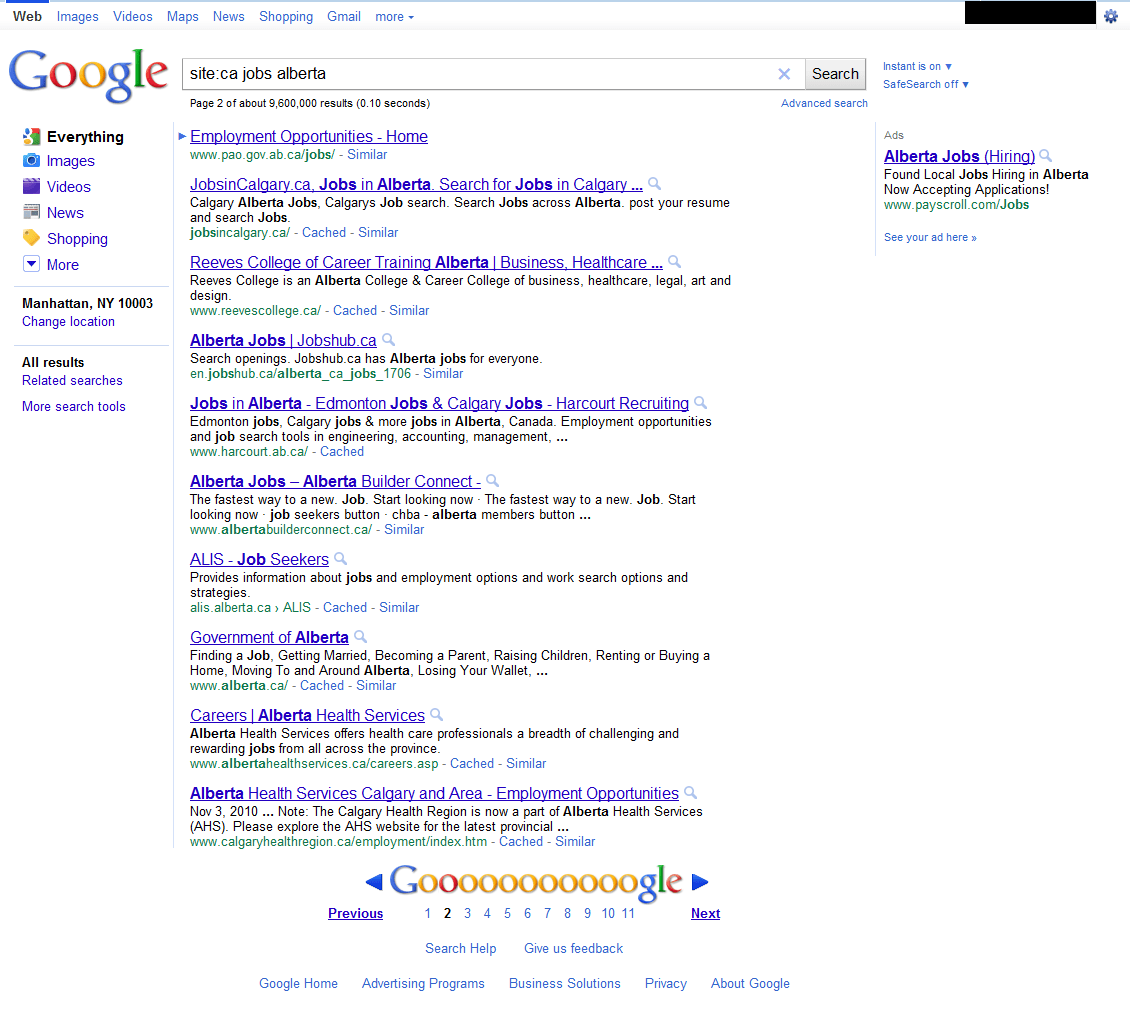Viewport: 1130px width, 1010px height.
Task: Go to results page 11
Action: pos(628,913)
